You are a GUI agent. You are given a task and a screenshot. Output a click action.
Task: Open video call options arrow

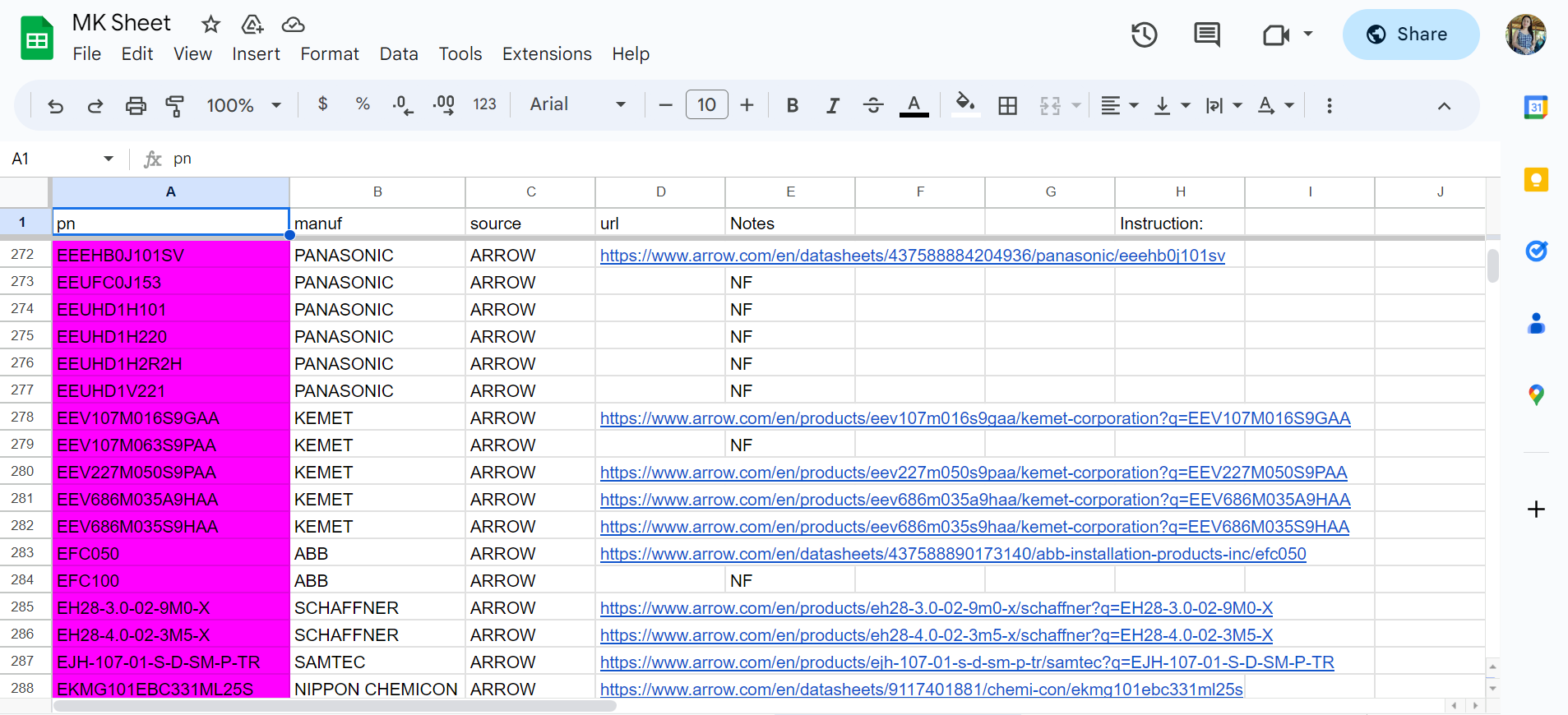tap(1308, 35)
